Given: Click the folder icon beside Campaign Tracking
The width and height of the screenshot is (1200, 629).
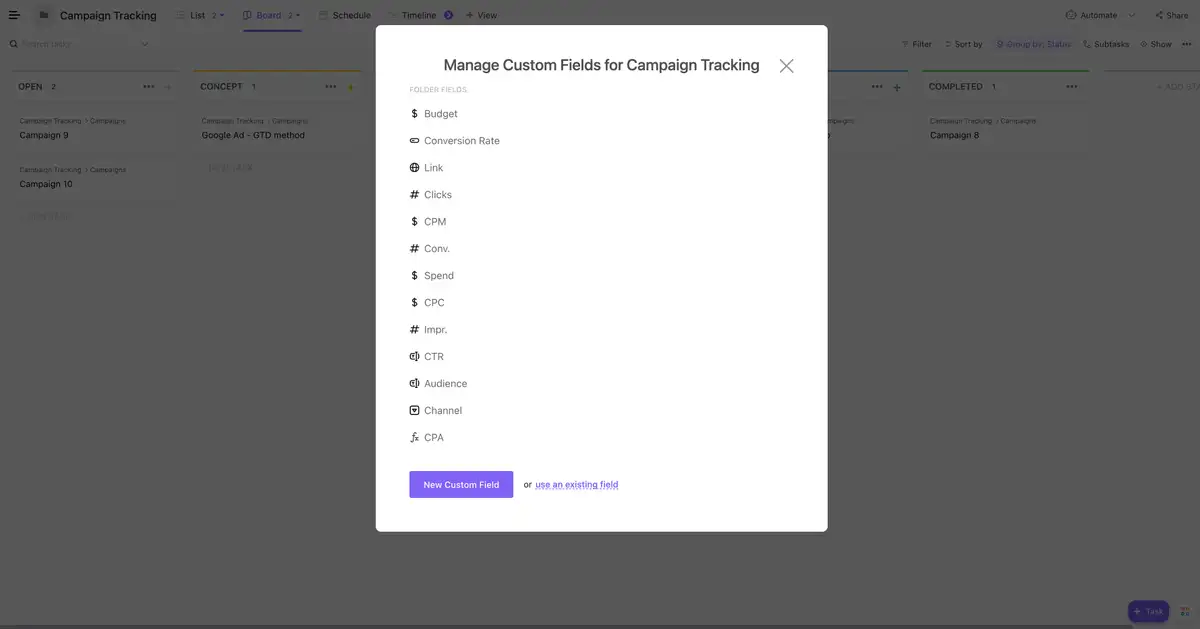Looking at the screenshot, I should (44, 15).
